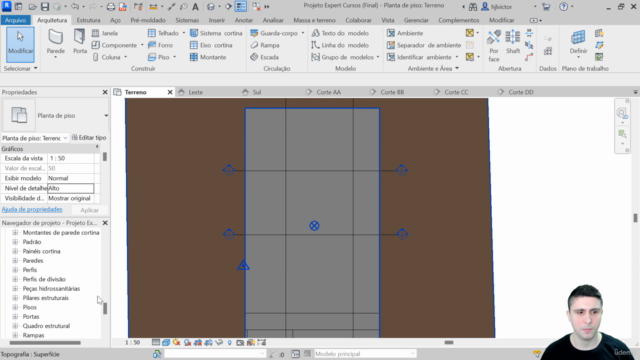Select the Shaft opening tool
The height and width of the screenshot is (360, 640).
point(513,42)
